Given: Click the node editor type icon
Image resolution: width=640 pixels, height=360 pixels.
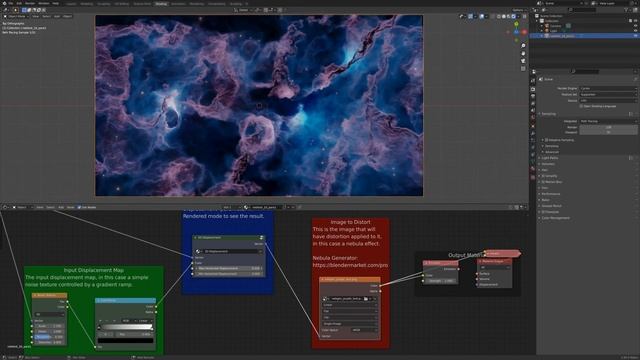Looking at the screenshot, I should click(5, 207).
